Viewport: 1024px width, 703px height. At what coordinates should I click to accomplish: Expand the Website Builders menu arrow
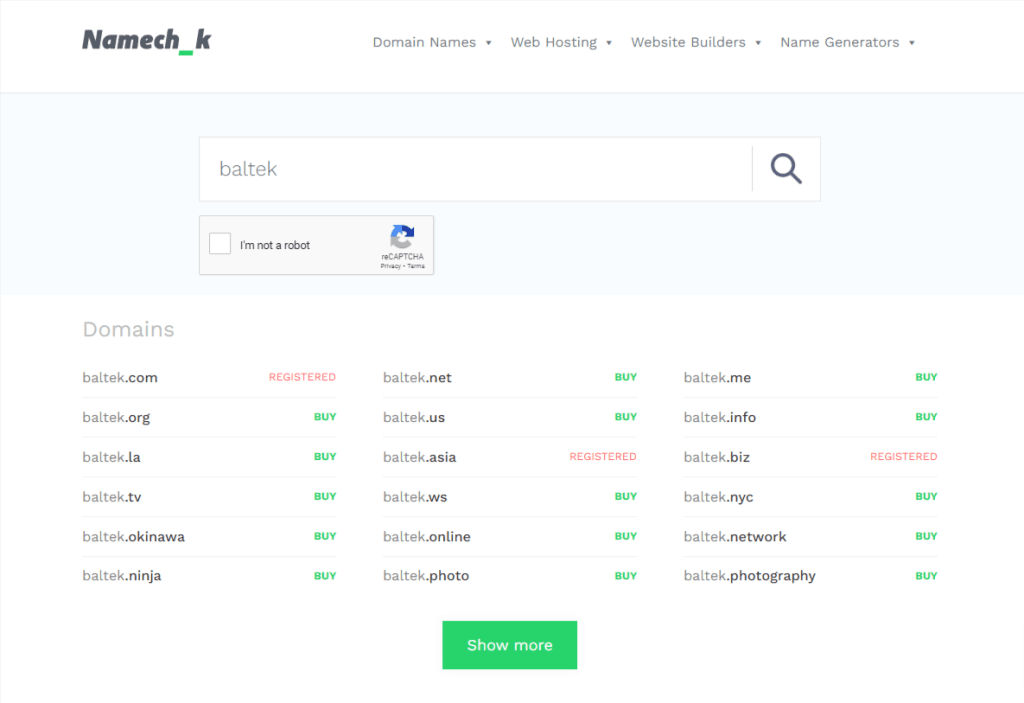(x=758, y=43)
